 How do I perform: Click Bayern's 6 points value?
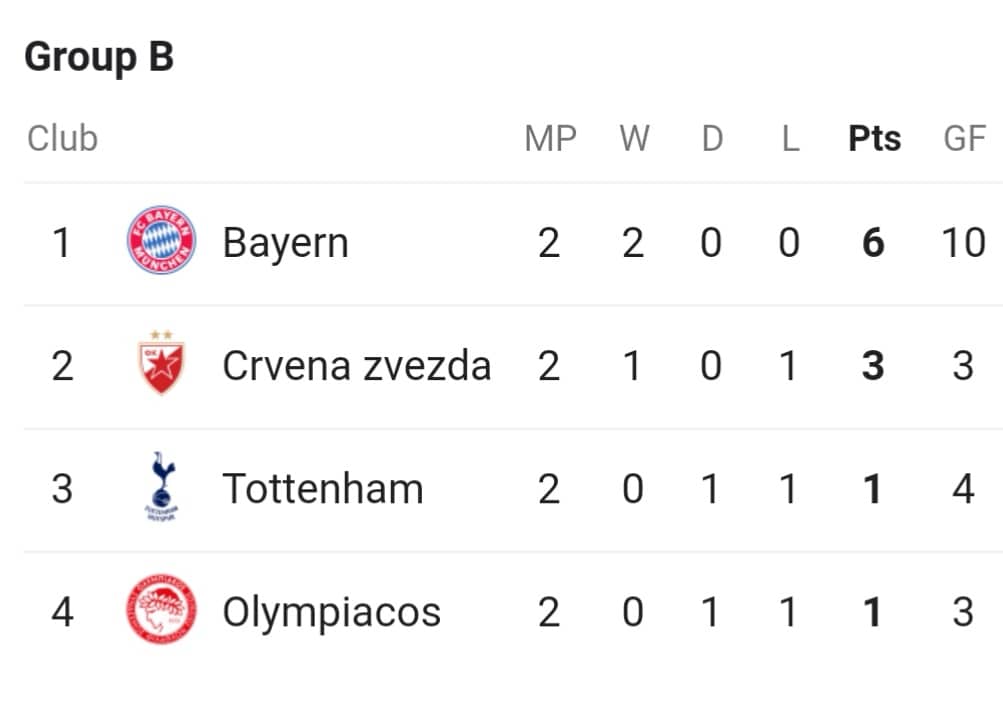click(x=873, y=243)
